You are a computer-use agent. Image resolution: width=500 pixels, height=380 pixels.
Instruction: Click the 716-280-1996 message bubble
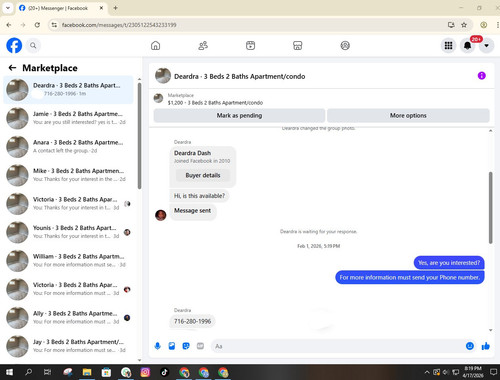pyautogui.click(x=192, y=321)
